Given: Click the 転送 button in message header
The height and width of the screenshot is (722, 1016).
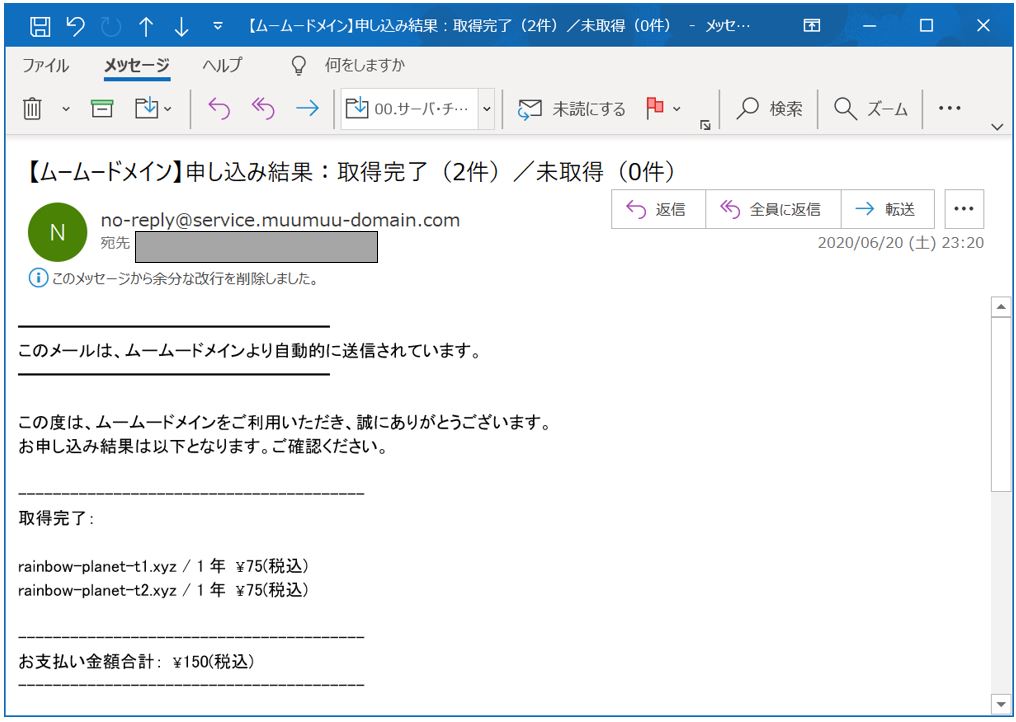Looking at the screenshot, I should (x=888, y=209).
